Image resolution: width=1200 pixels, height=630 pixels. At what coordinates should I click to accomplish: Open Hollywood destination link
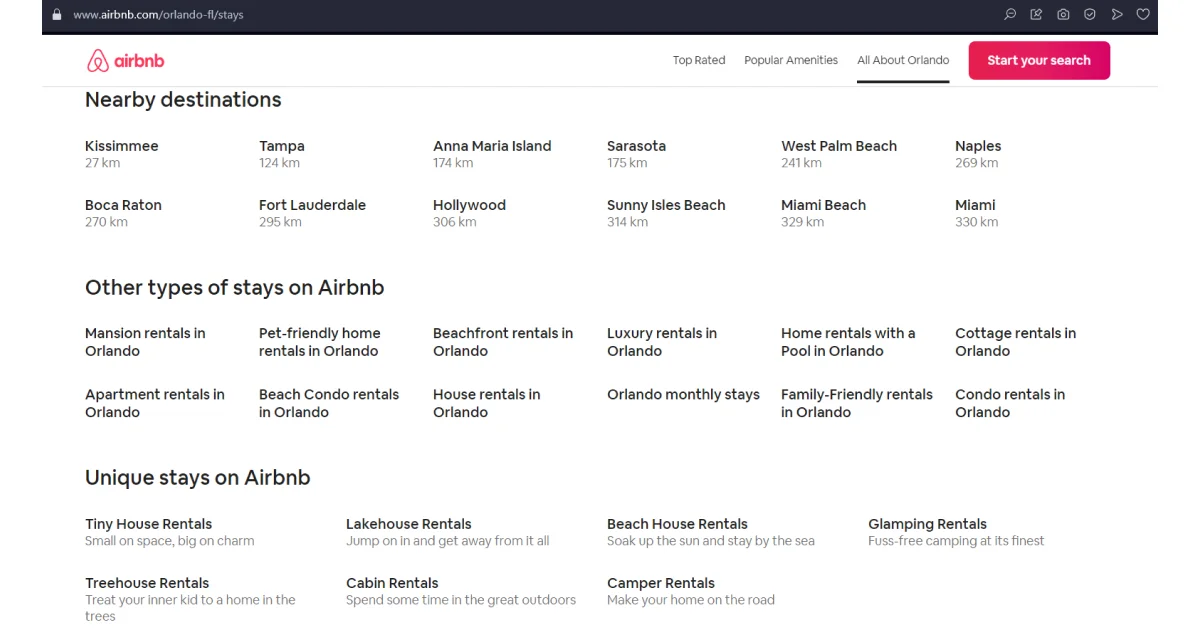tap(469, 213)
